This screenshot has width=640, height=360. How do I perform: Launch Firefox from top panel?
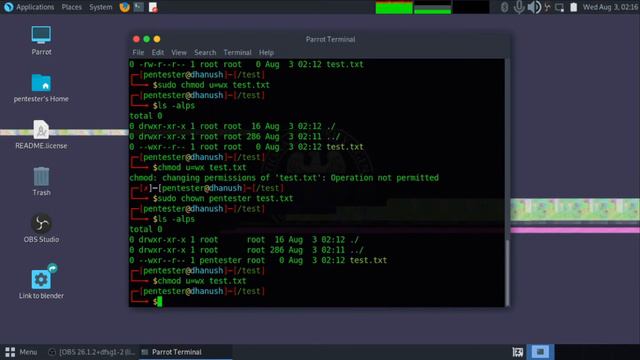coord(124,7)
